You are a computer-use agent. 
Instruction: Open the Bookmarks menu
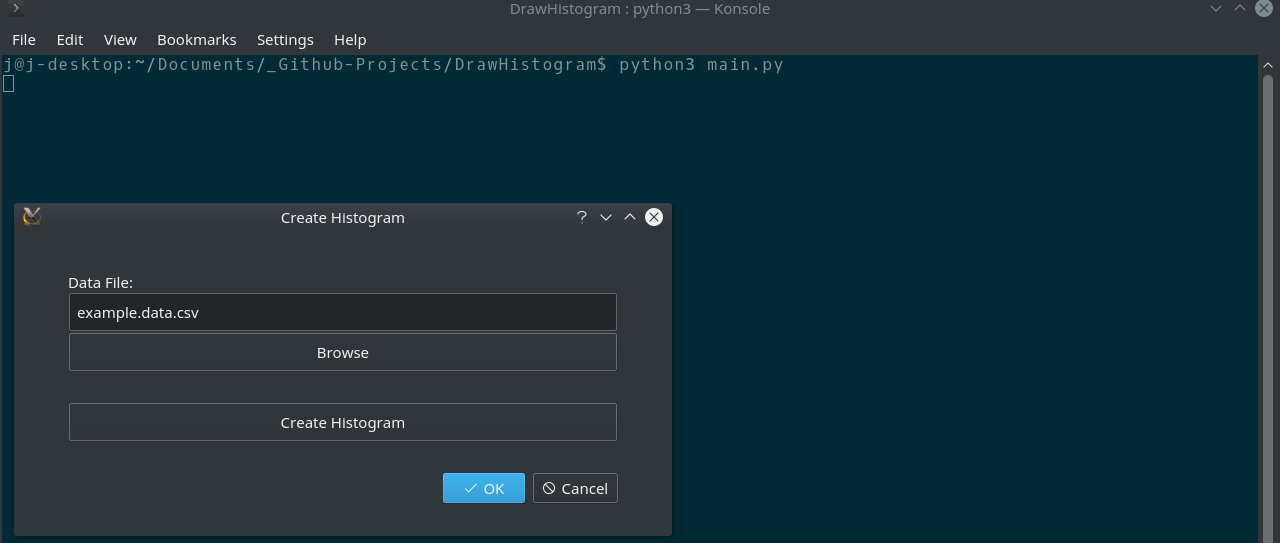pyautogui.click(x=197, y=40)
